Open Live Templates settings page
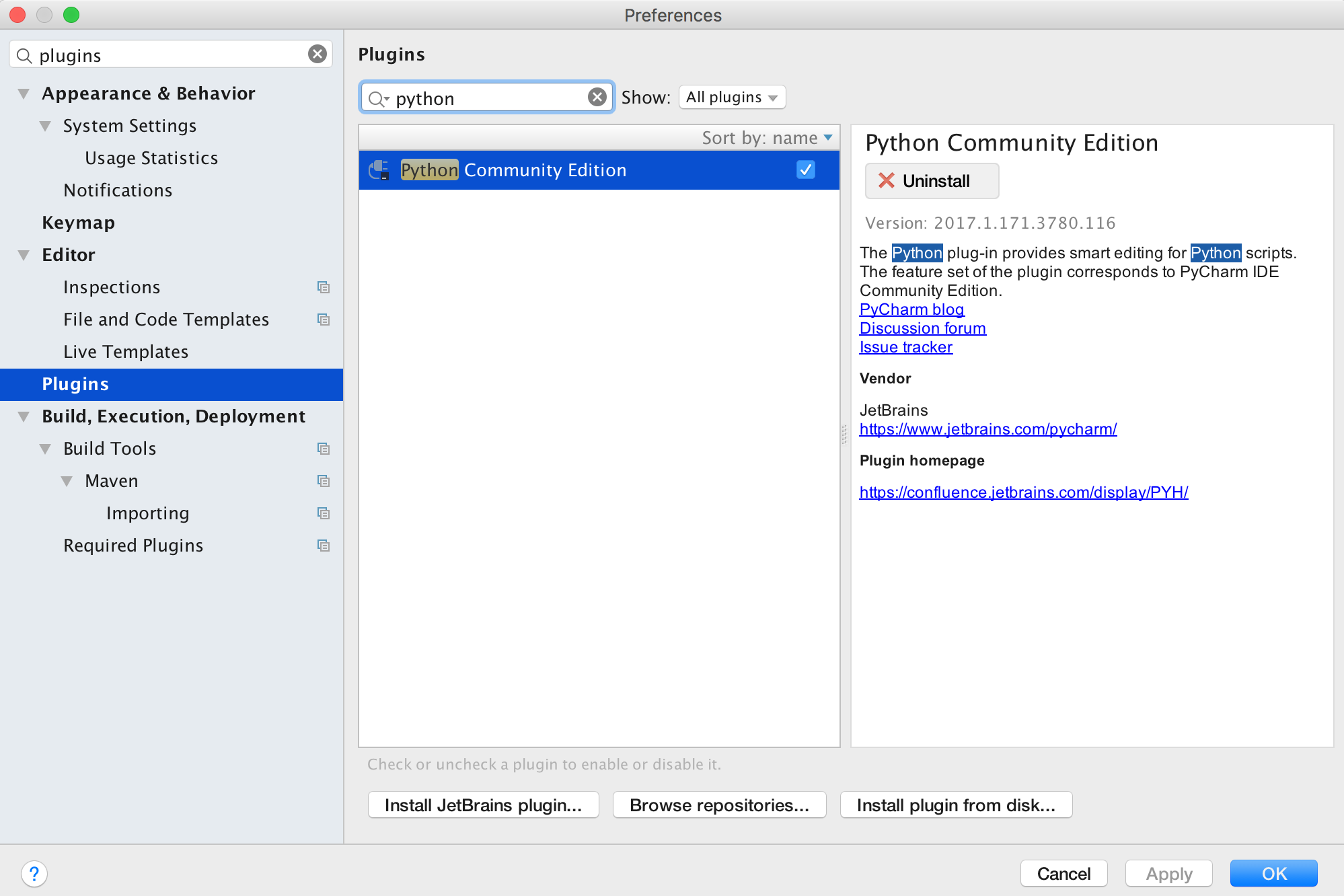1344x896 pixels. (x=126, y=352)
